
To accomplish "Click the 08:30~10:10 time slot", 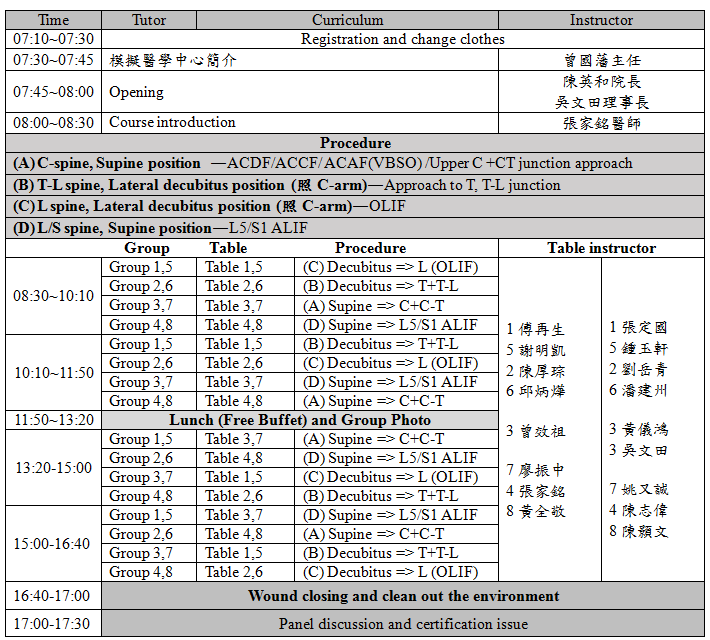I will (54, 296).
